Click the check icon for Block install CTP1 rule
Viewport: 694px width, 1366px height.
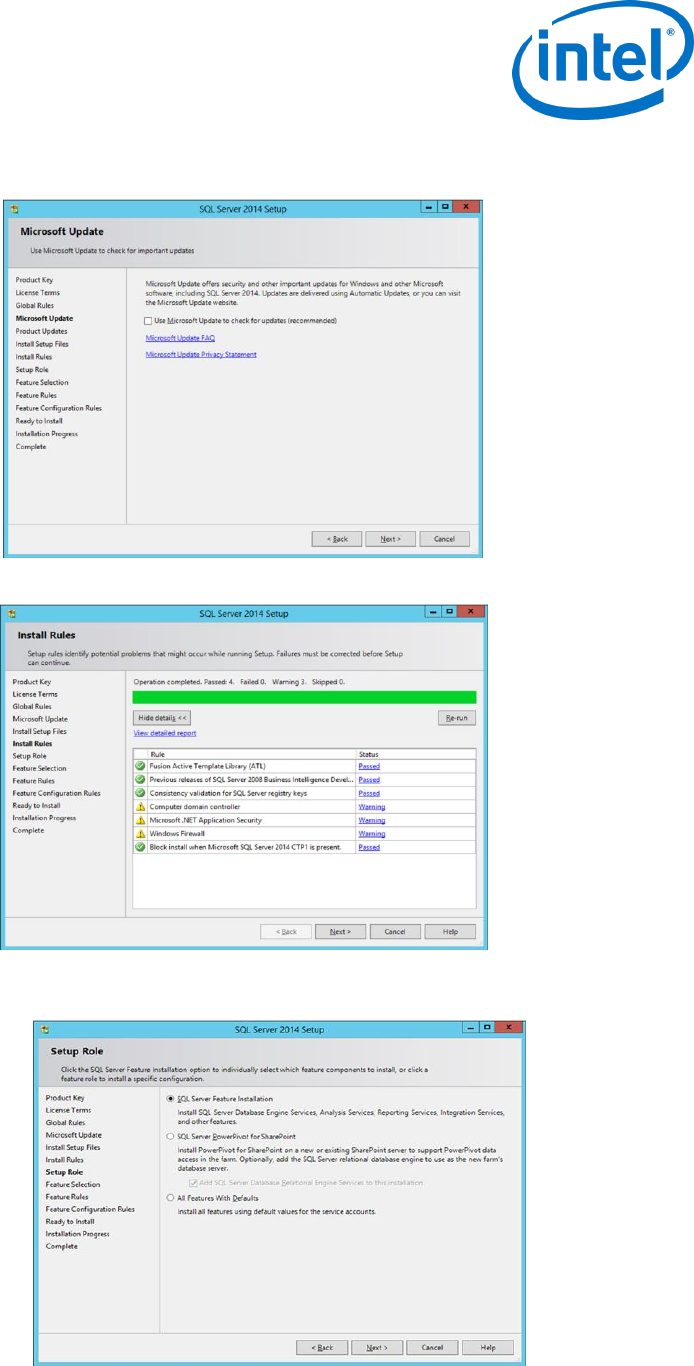[x=141, y=847]
